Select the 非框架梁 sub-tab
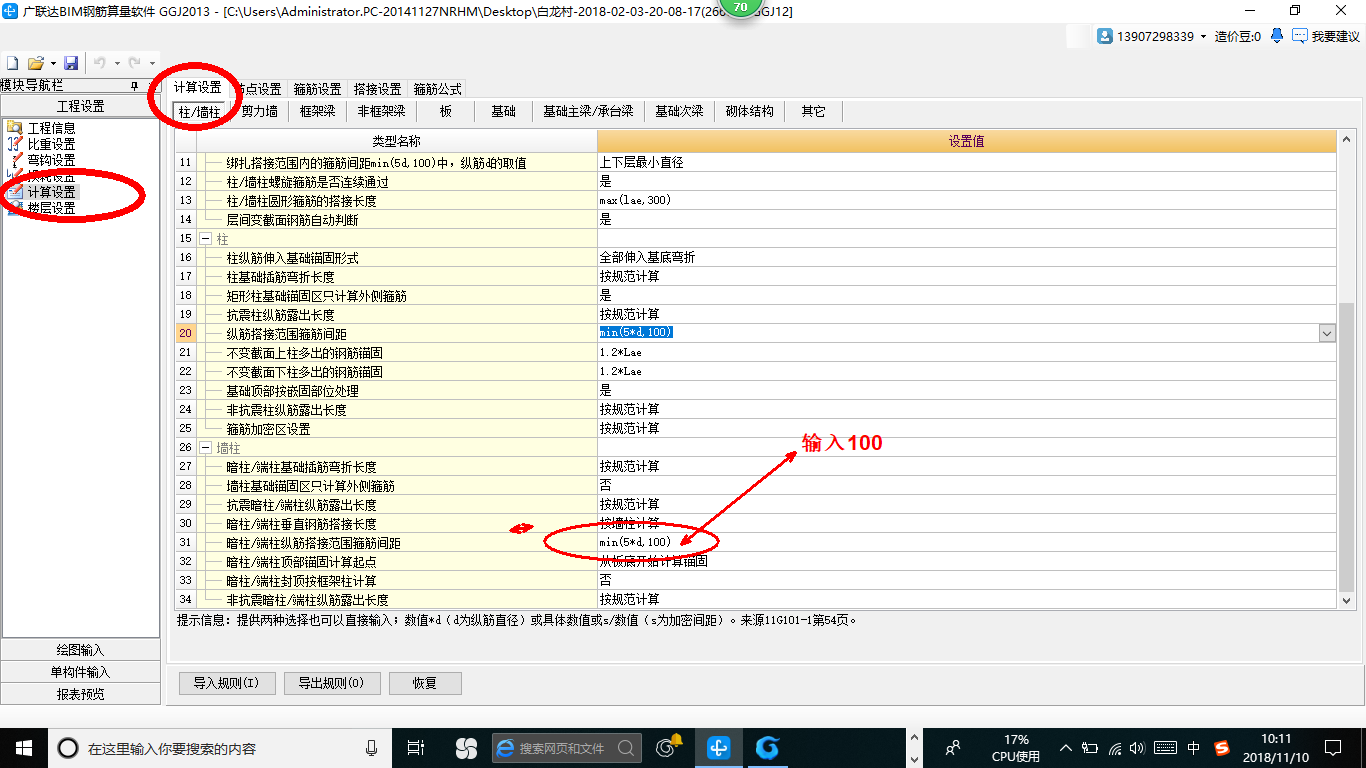The width and height of the screenshot is (1366, 768). coord(381,111)
